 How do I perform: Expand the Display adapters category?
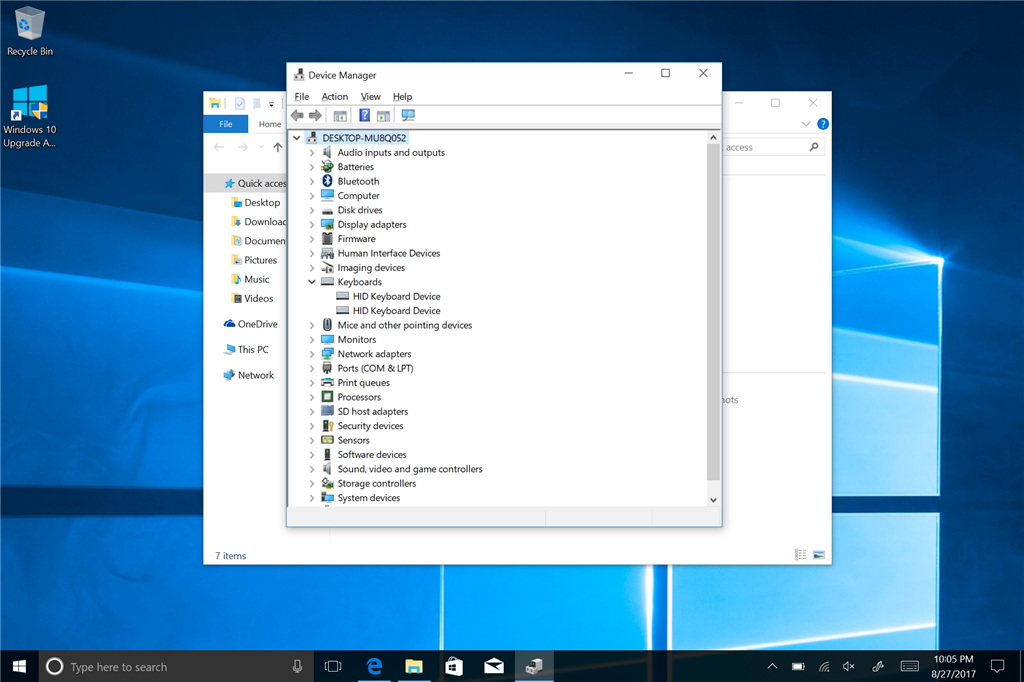point(312,225)
